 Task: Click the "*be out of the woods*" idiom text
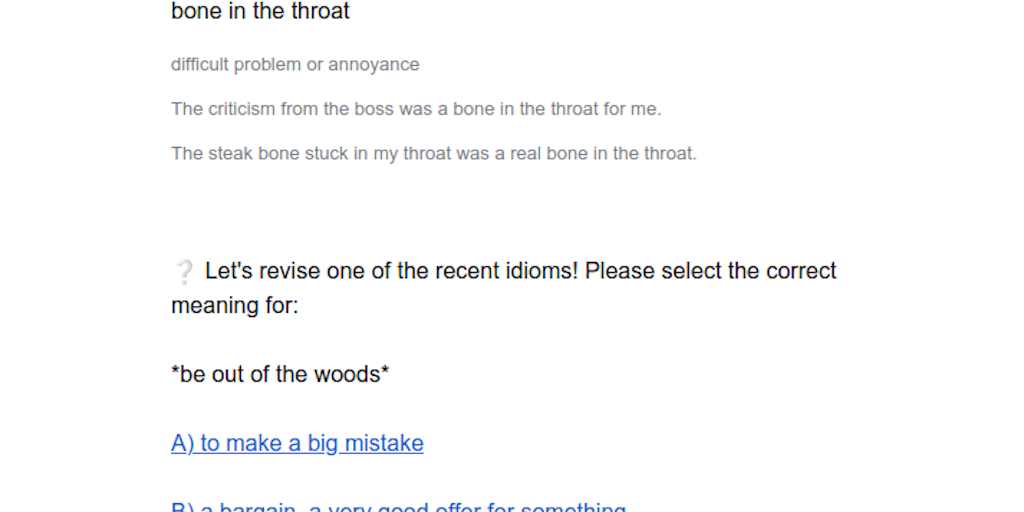tap(280, 374)
